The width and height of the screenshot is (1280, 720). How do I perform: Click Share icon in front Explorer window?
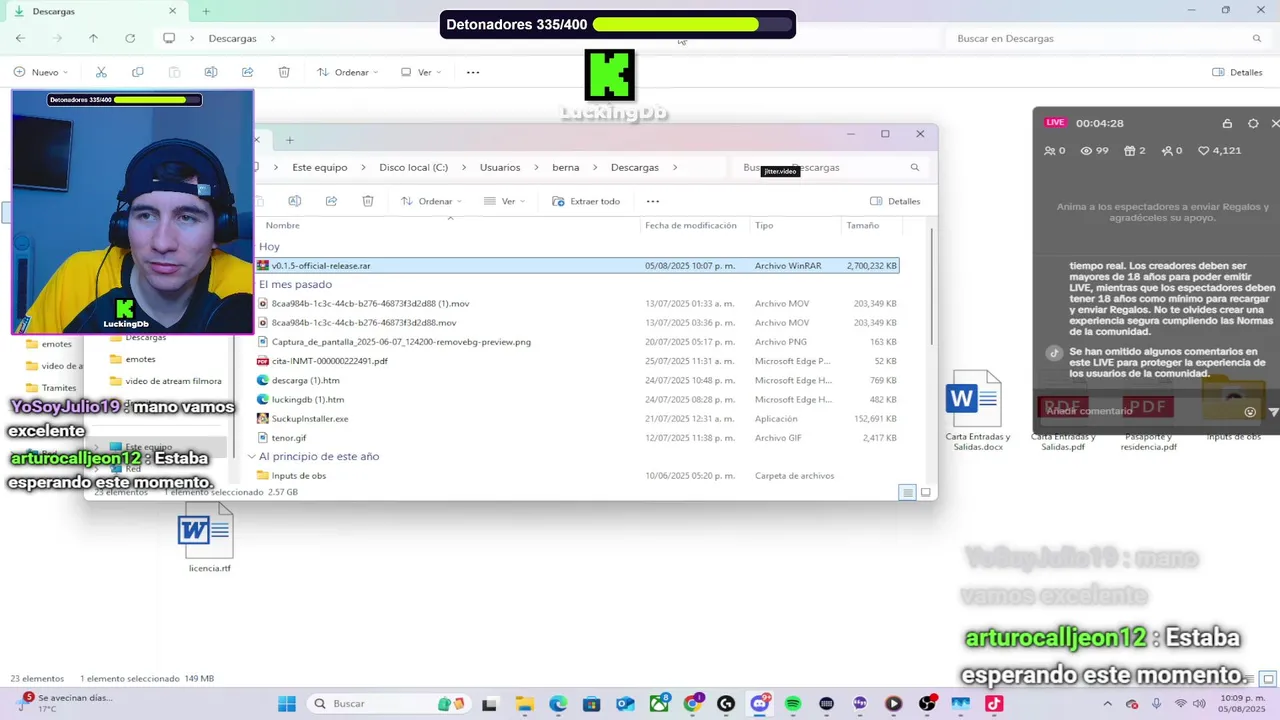click(331, 201)
